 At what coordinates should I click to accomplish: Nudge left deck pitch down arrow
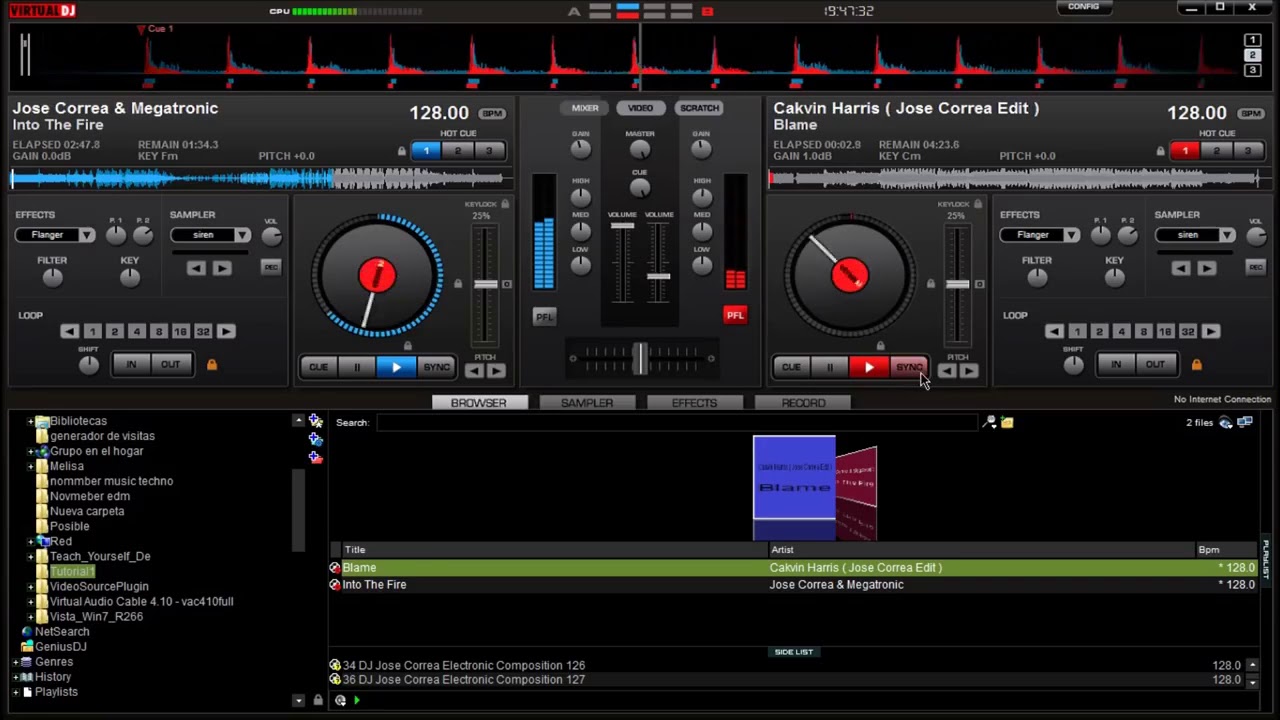(474, 371)
